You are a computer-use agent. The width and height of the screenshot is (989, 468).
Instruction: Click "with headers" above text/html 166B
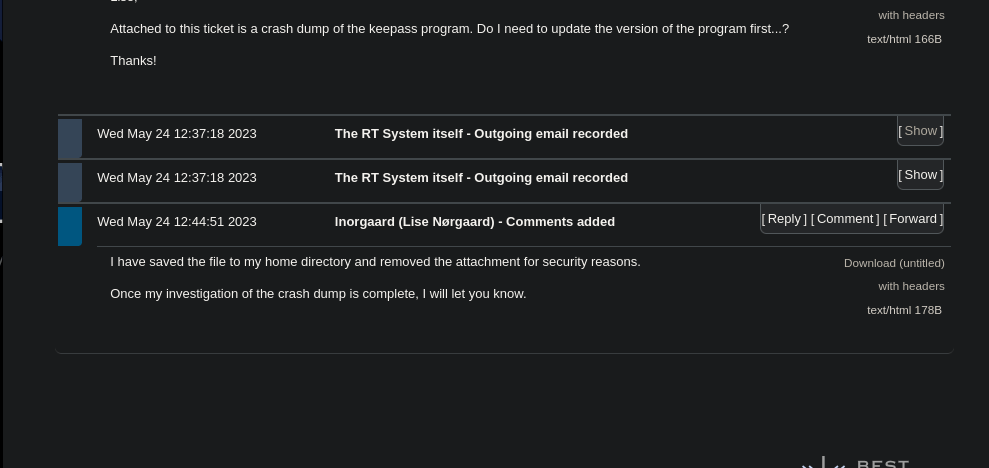(911, 15)
